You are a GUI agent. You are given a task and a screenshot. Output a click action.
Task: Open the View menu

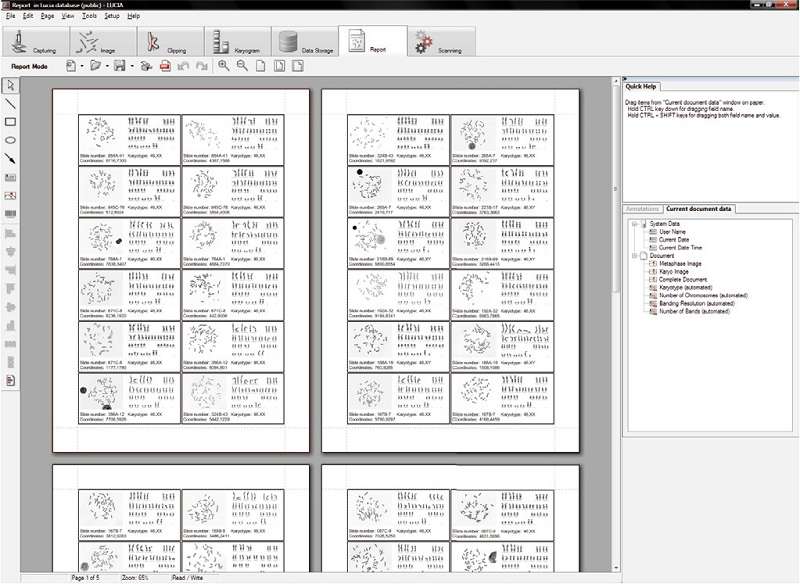point(68,16)
